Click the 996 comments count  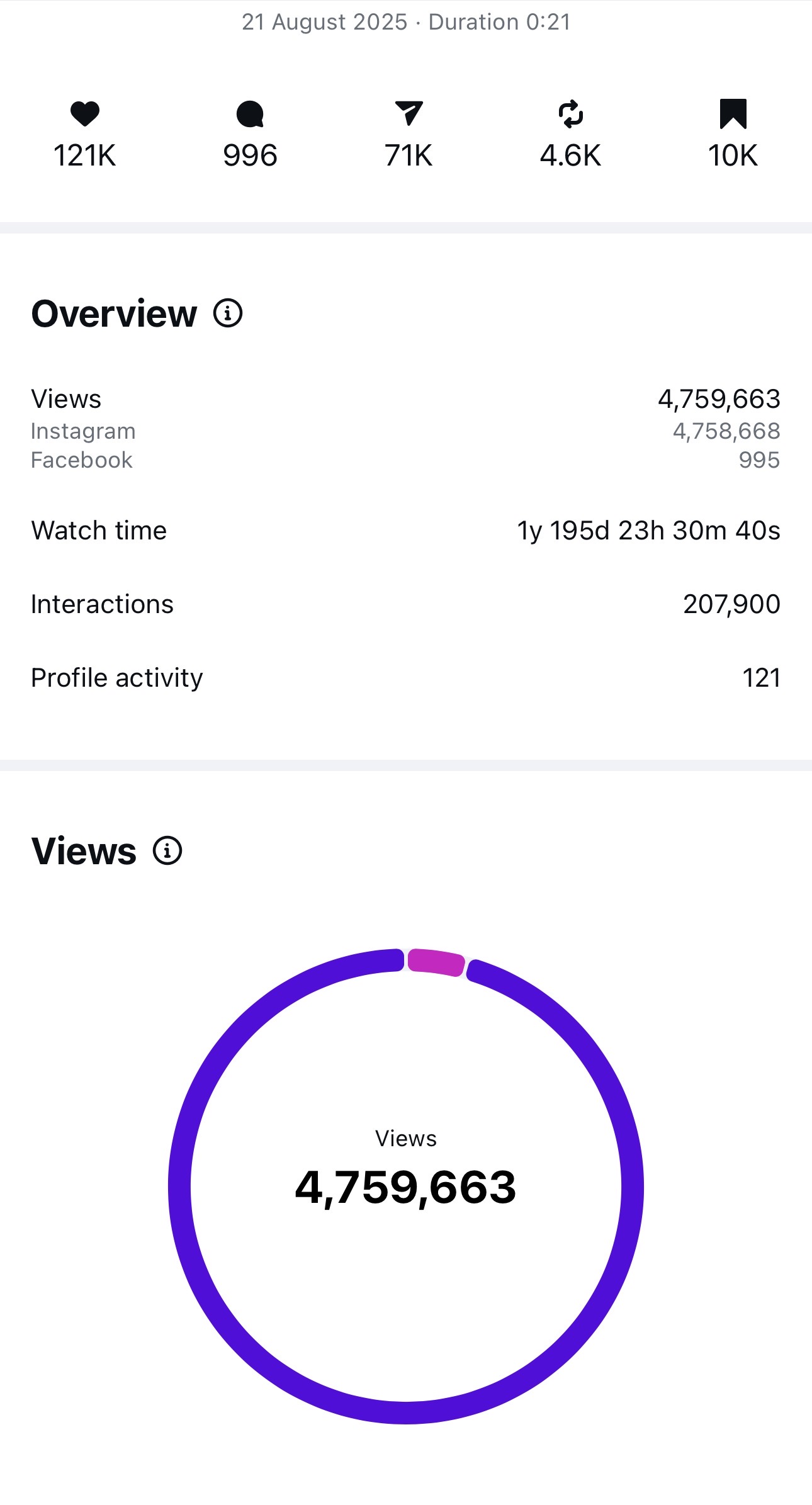[250, 155]
